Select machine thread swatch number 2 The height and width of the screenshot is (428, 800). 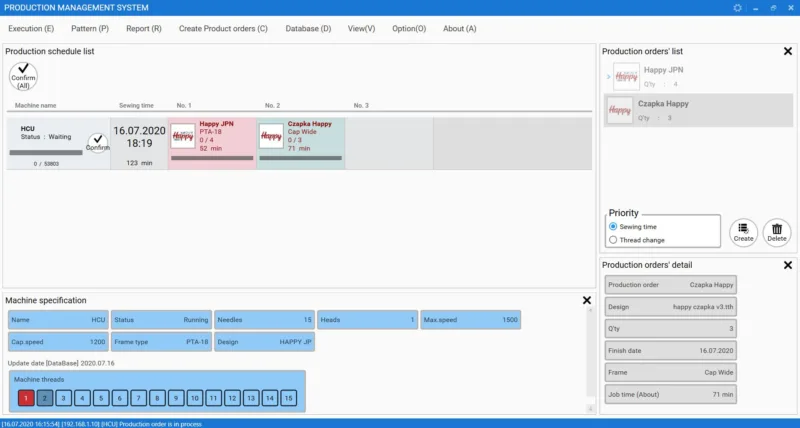click(45, 398)
